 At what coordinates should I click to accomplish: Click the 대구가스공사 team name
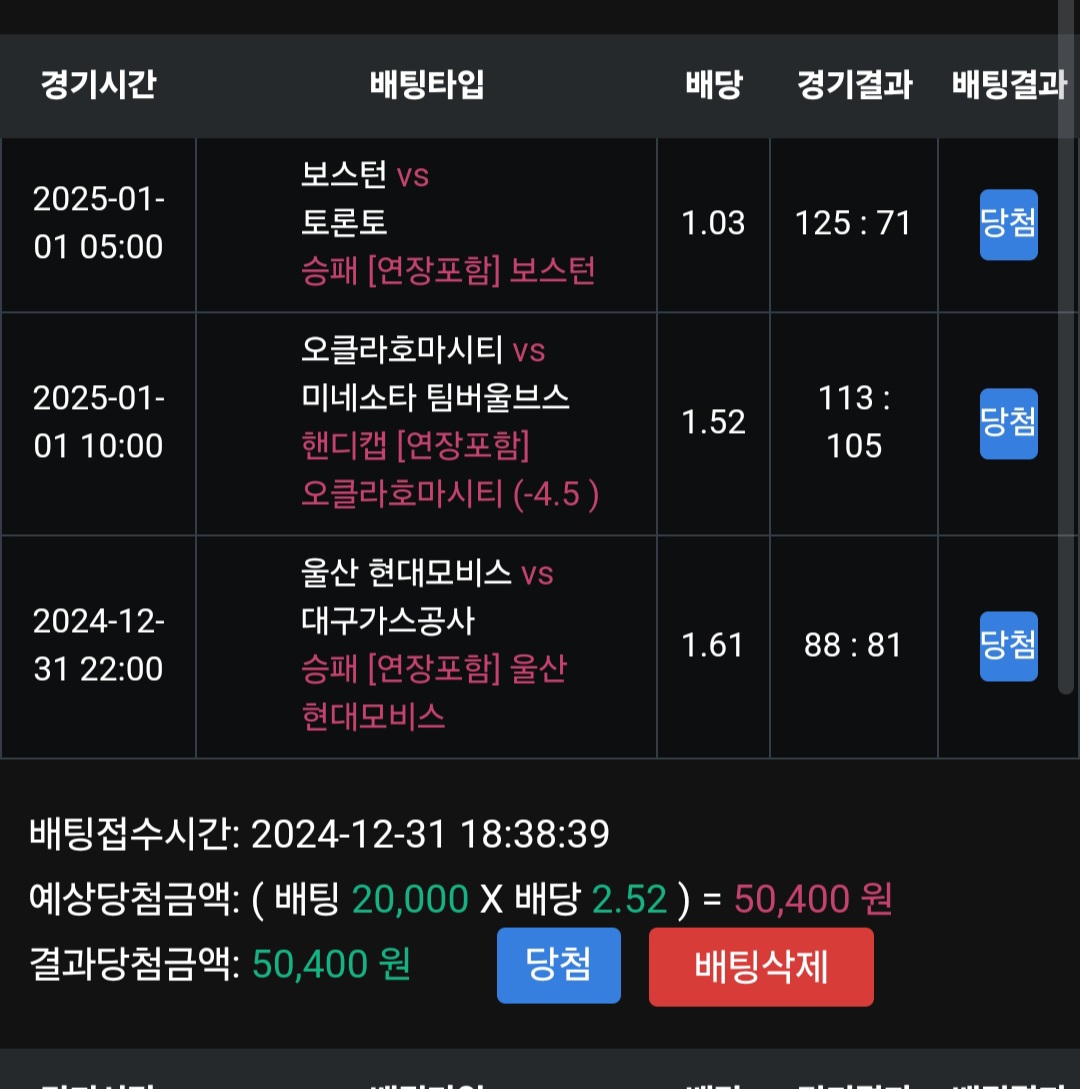(x=388, y=622)
